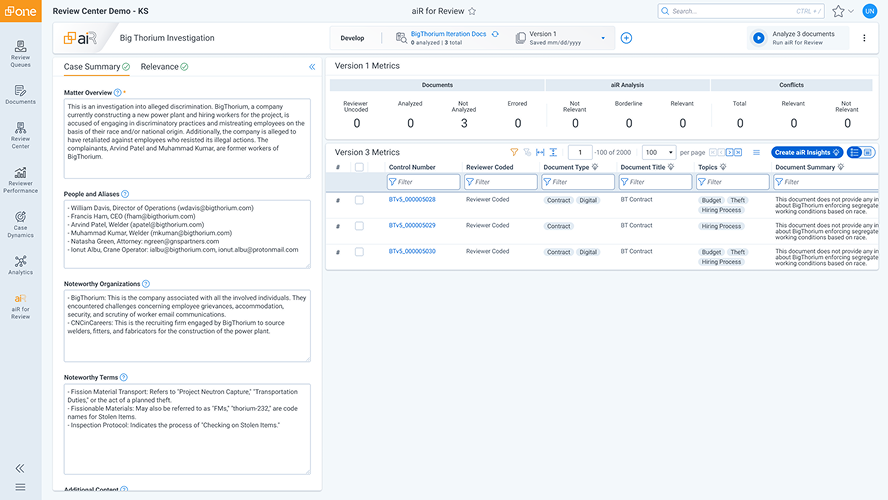
Task: Switch to the Relevance tab
Action: tap(164, 67)
